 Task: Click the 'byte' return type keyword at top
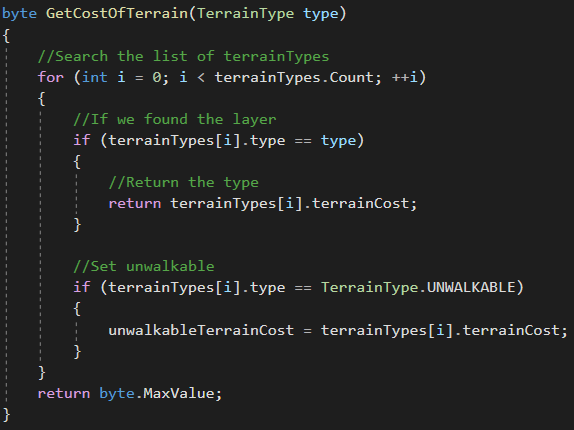tap(19, 14)
